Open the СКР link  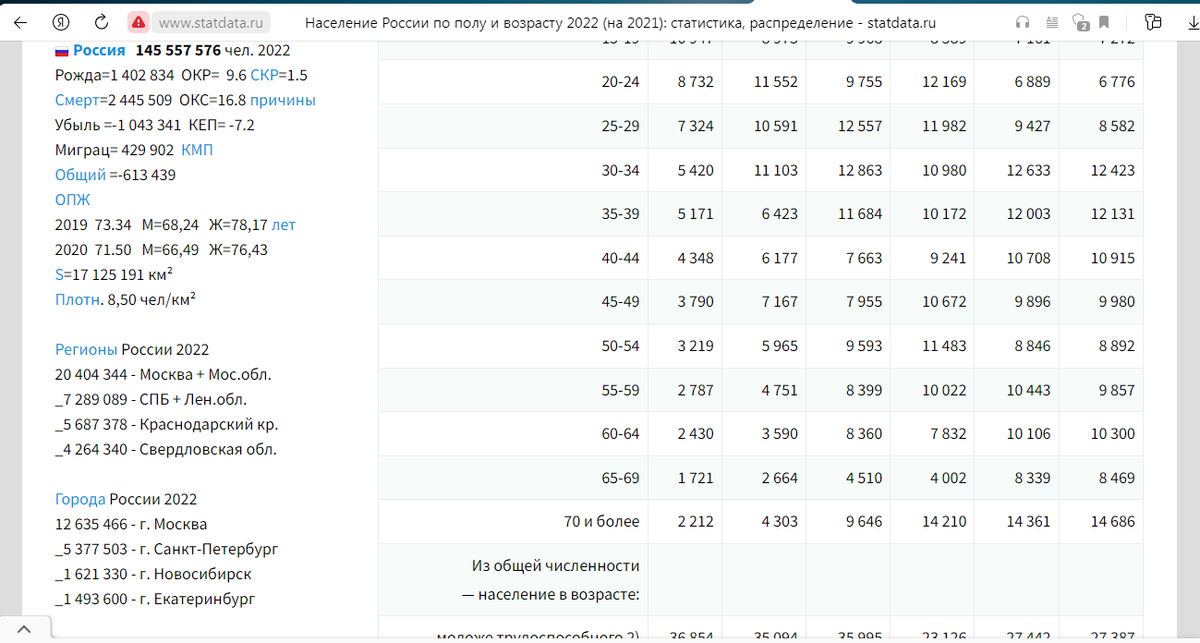264,75
